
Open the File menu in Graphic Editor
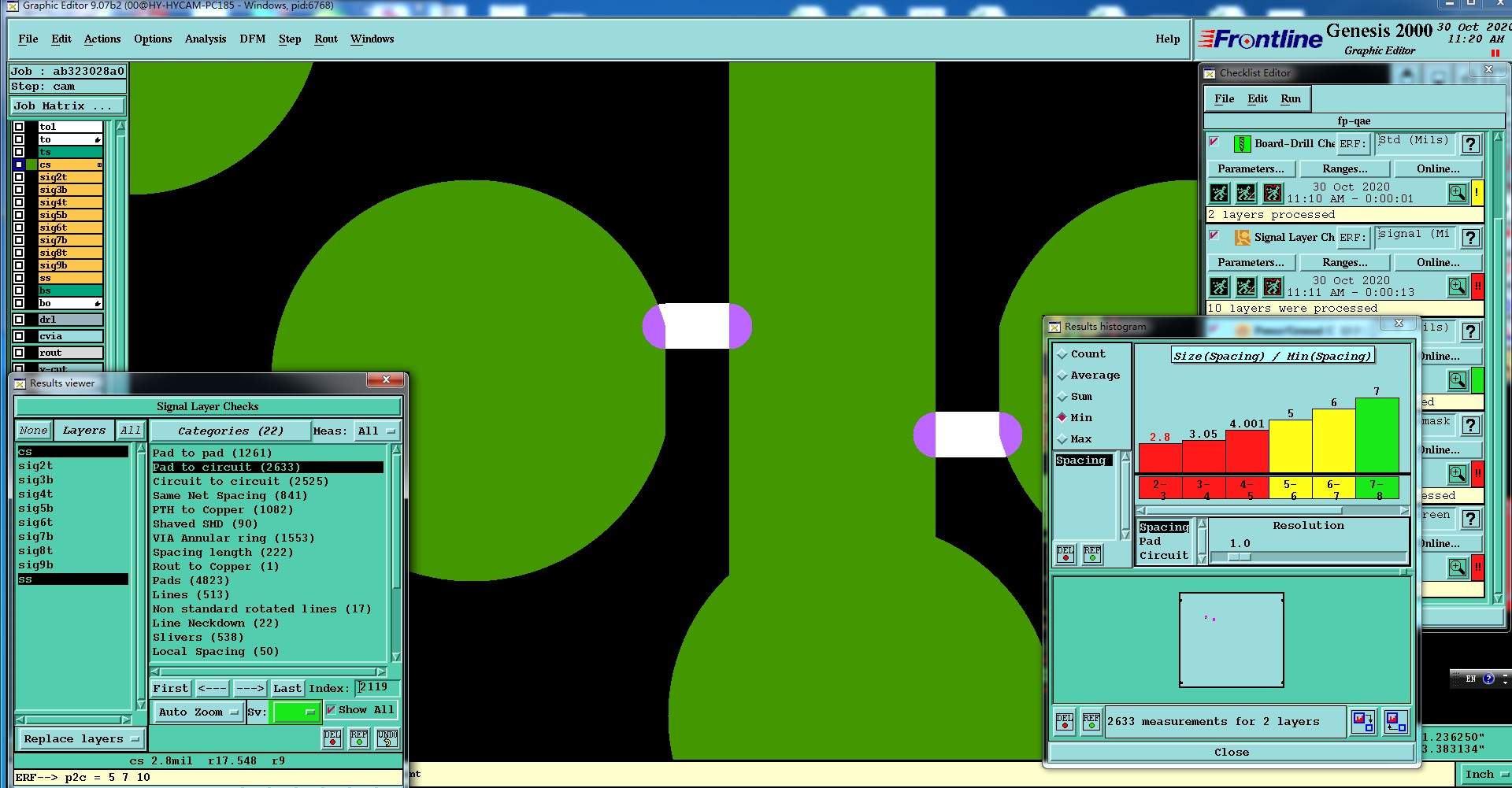(28, 39)
